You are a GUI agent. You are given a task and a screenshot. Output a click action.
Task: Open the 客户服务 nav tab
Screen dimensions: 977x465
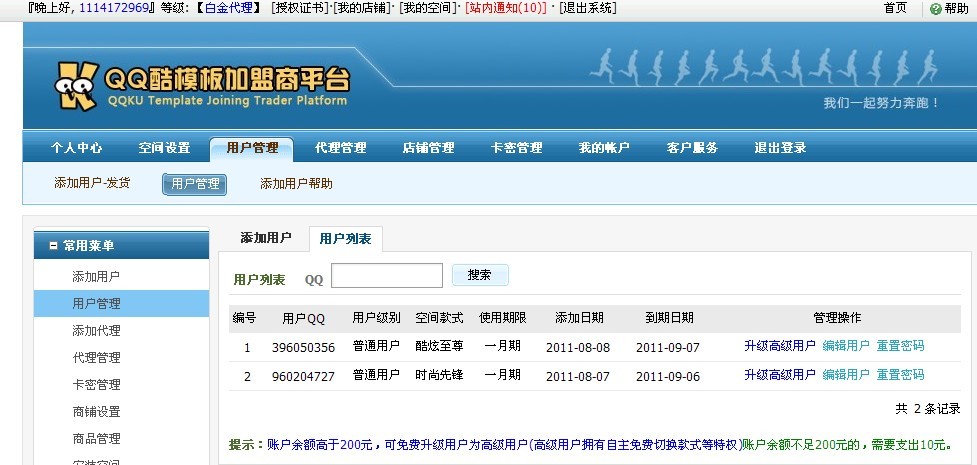pyautogui.click(x=692, y=148)
